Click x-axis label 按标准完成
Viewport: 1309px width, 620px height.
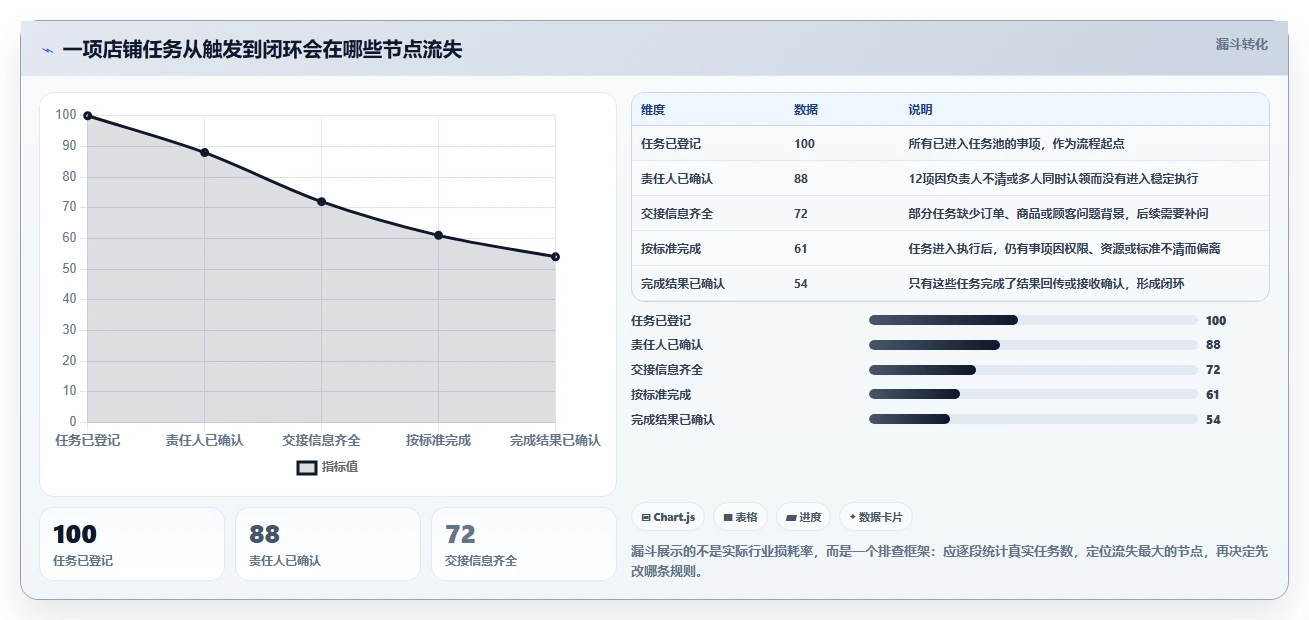coord(438,440)
